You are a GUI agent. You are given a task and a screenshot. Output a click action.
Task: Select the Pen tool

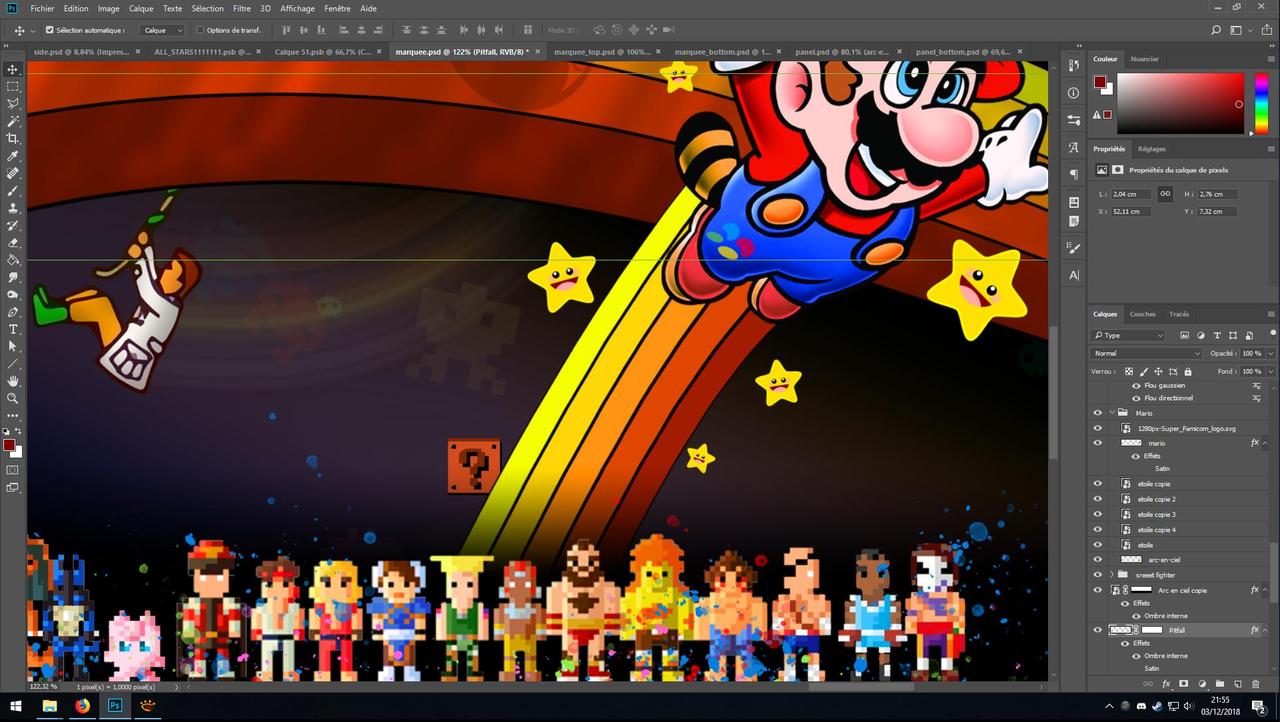tap(13, 312)
